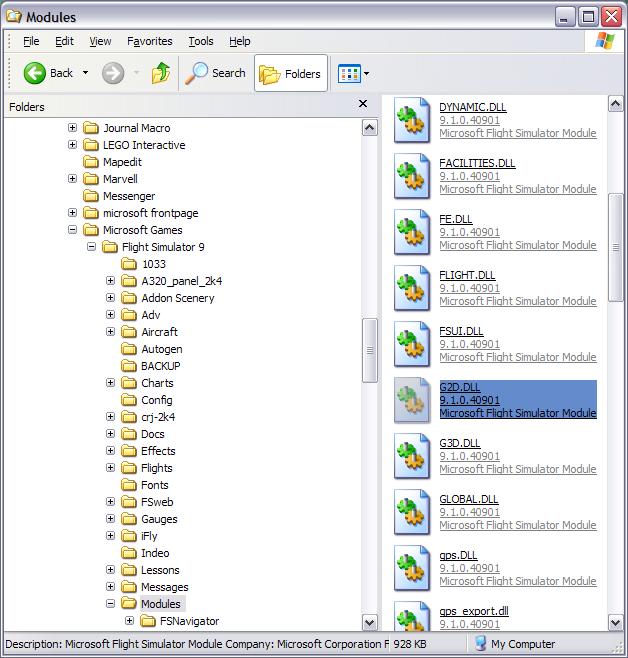
Task: Open the Tools menu
Action: tap(201, 41)
